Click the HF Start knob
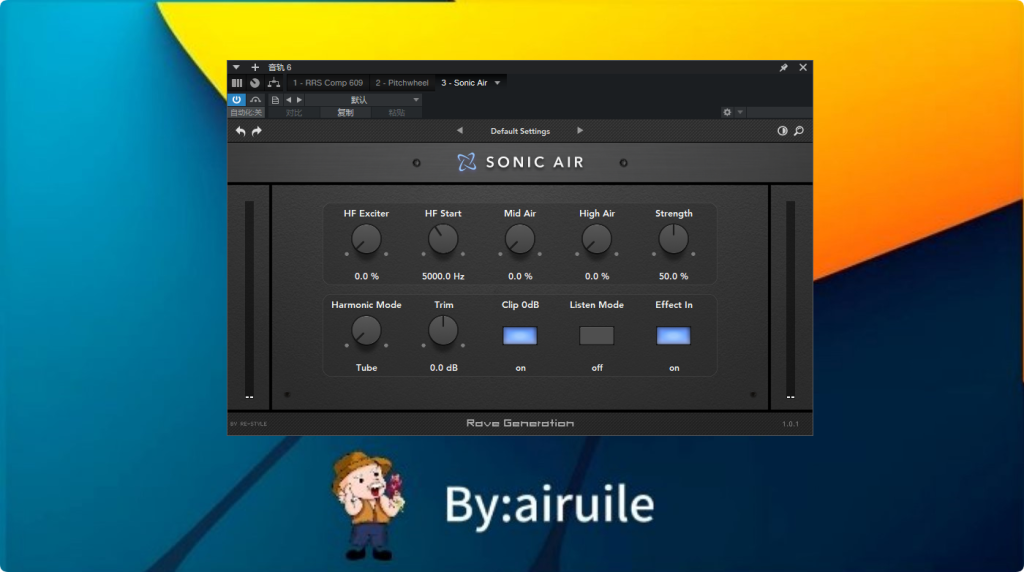The image size is (1024, 572). click(443, 240)
